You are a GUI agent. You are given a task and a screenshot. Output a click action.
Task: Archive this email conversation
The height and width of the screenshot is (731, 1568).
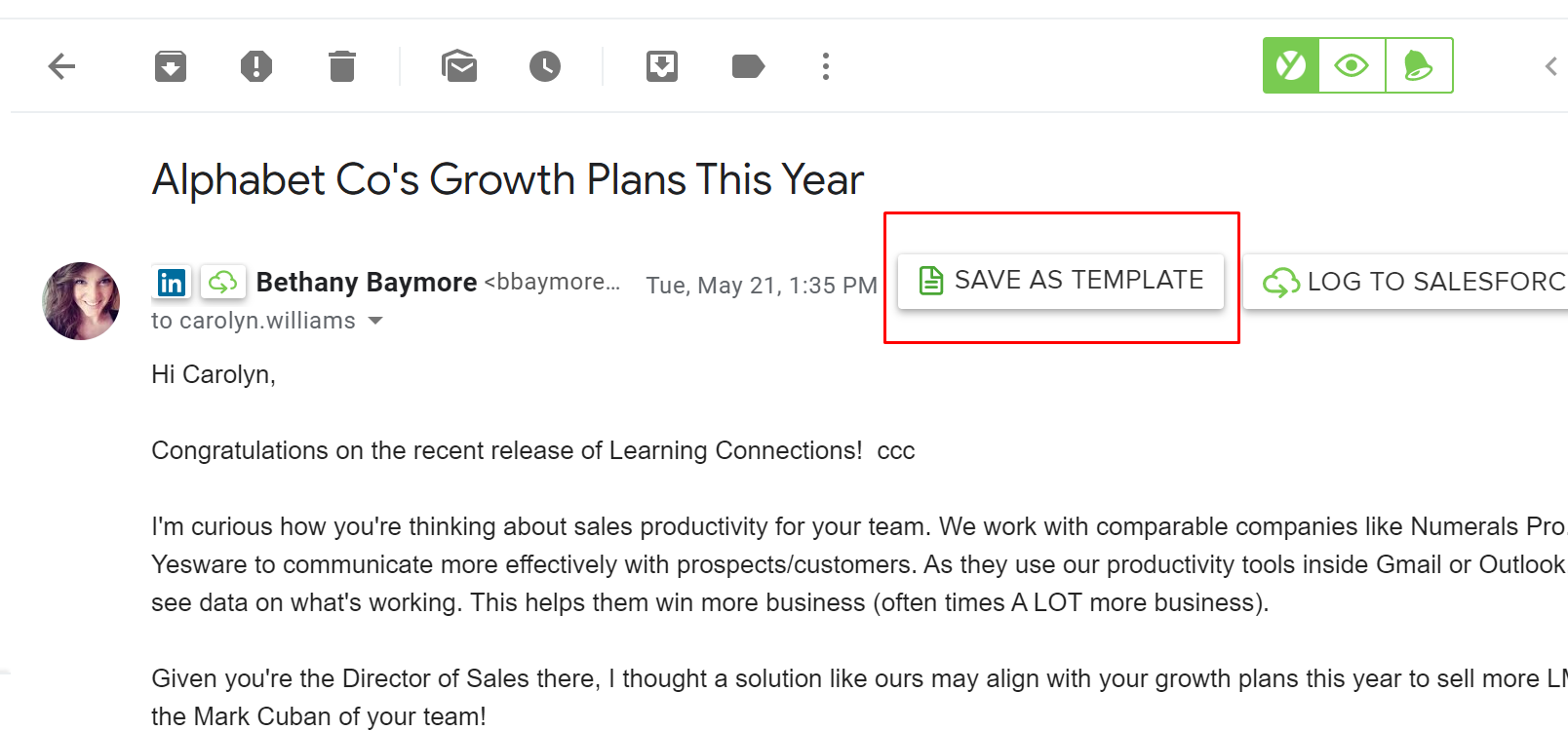171,66
